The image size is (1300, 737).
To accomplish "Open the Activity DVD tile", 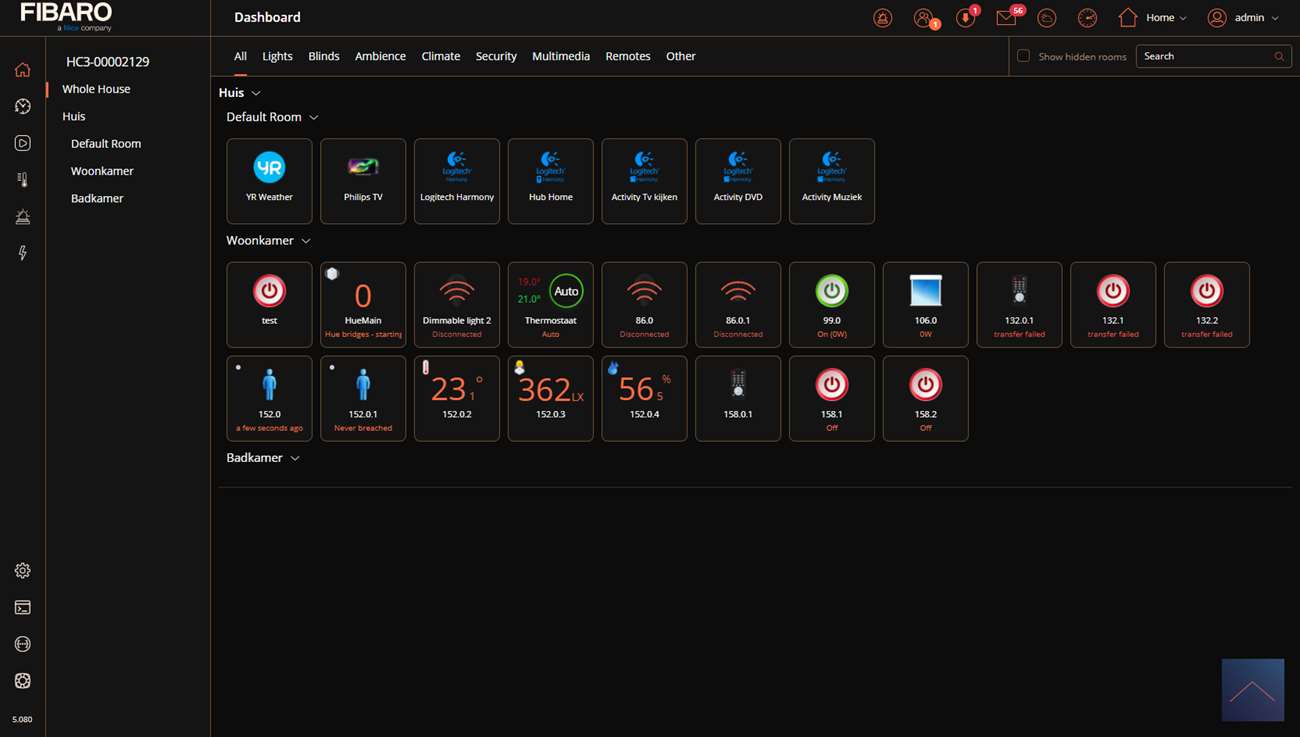I will (x=738, y=181).
